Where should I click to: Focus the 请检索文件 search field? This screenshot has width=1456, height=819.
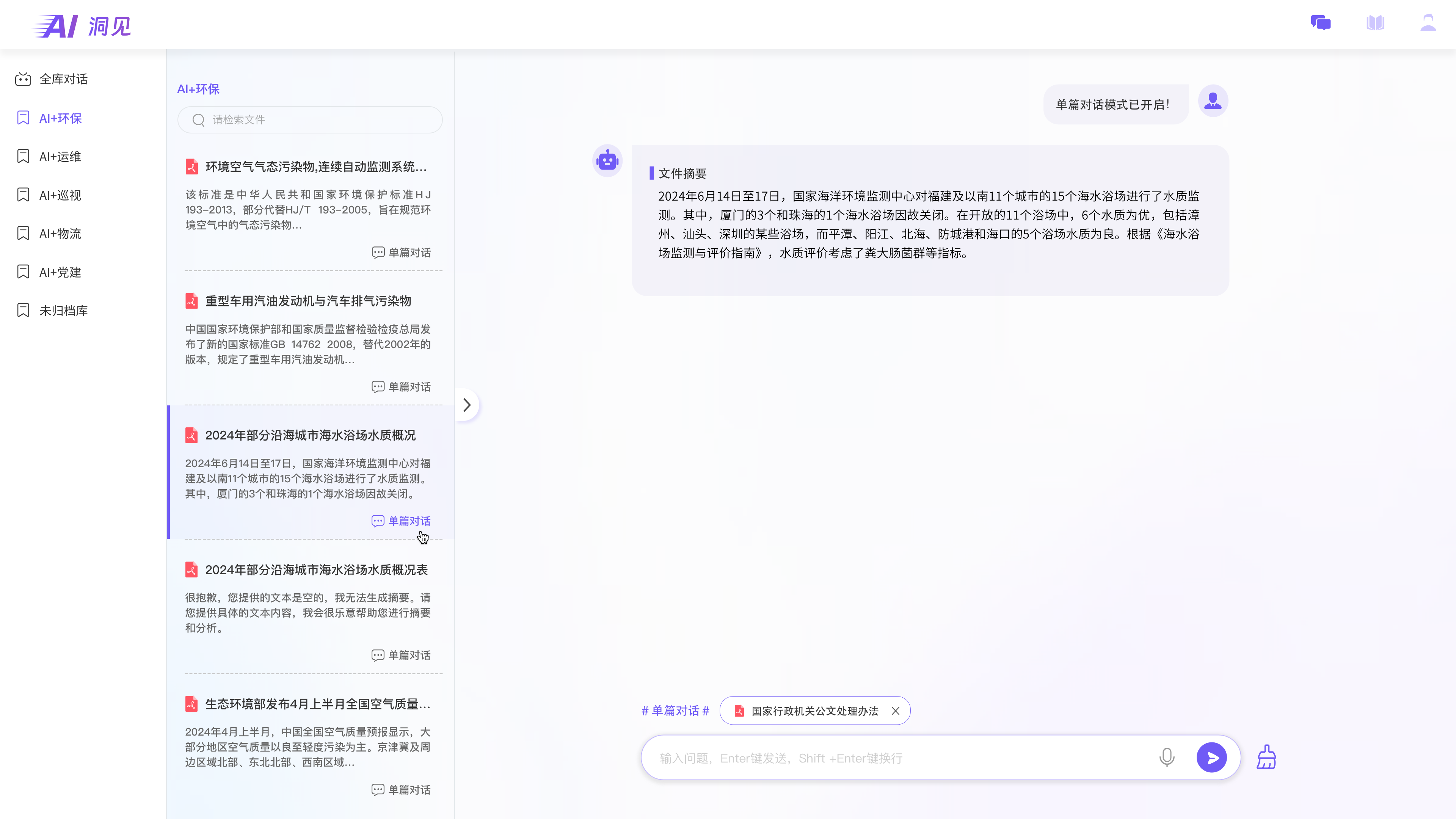[310, 120]
